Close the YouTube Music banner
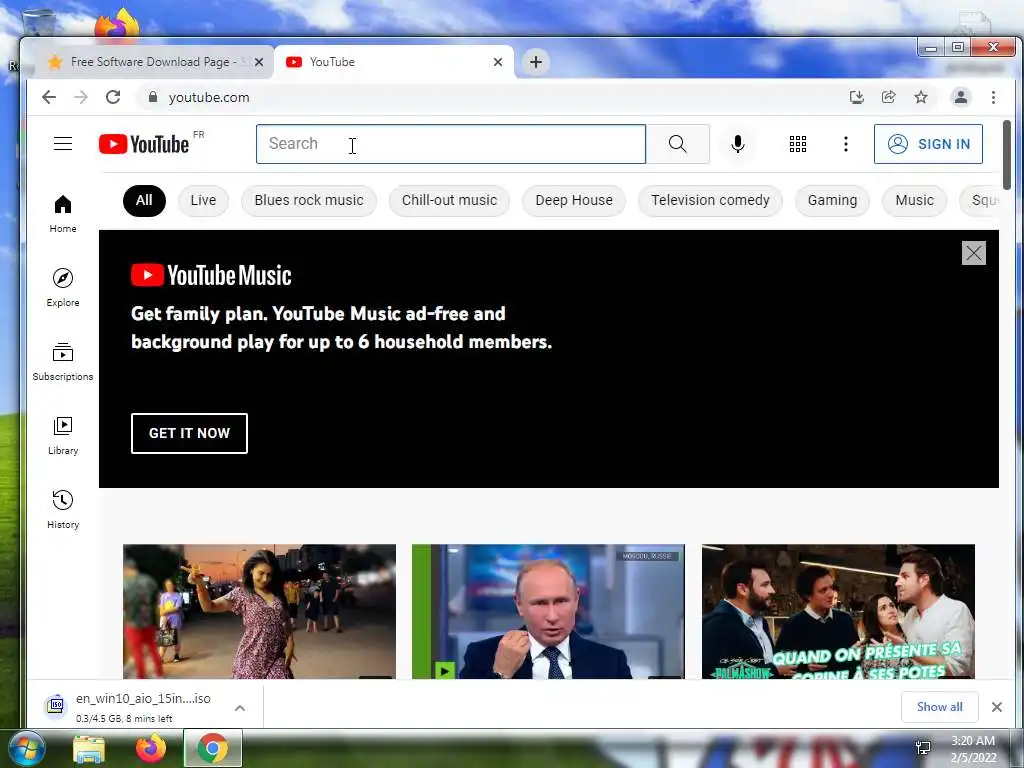1024x768 pixels. tap(973, 253)
